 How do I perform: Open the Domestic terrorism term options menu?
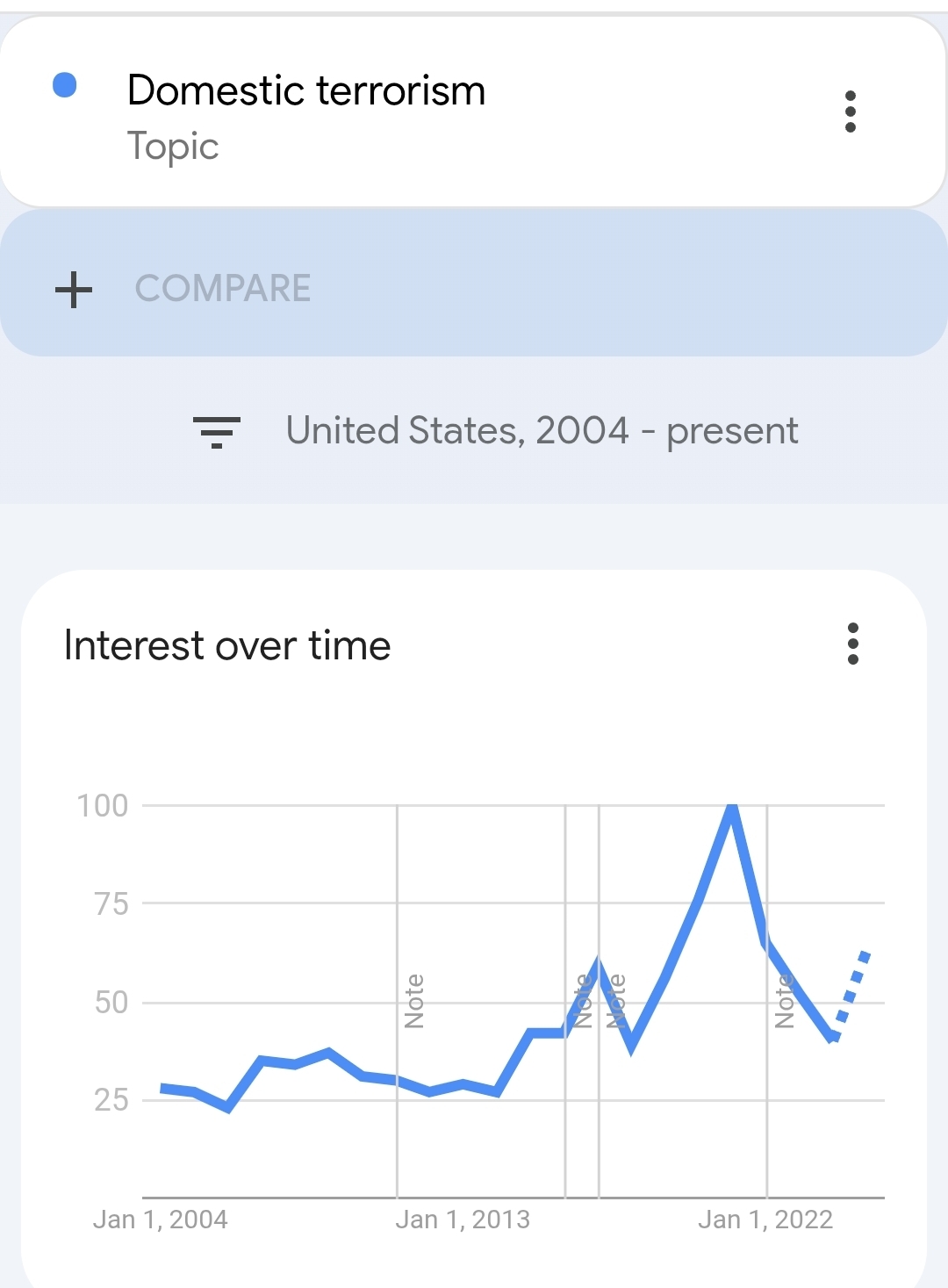[x=850, y=112]
